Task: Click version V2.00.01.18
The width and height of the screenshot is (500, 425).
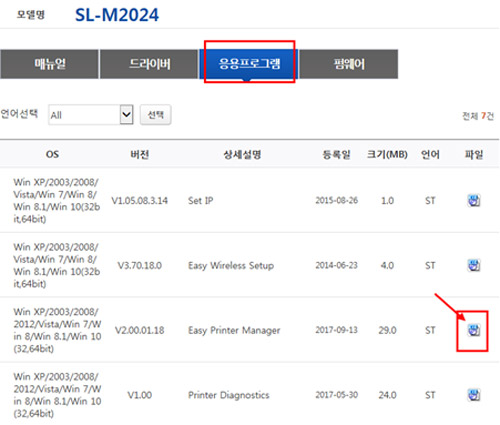Action: pyautogui.click(x=139, y=330)
